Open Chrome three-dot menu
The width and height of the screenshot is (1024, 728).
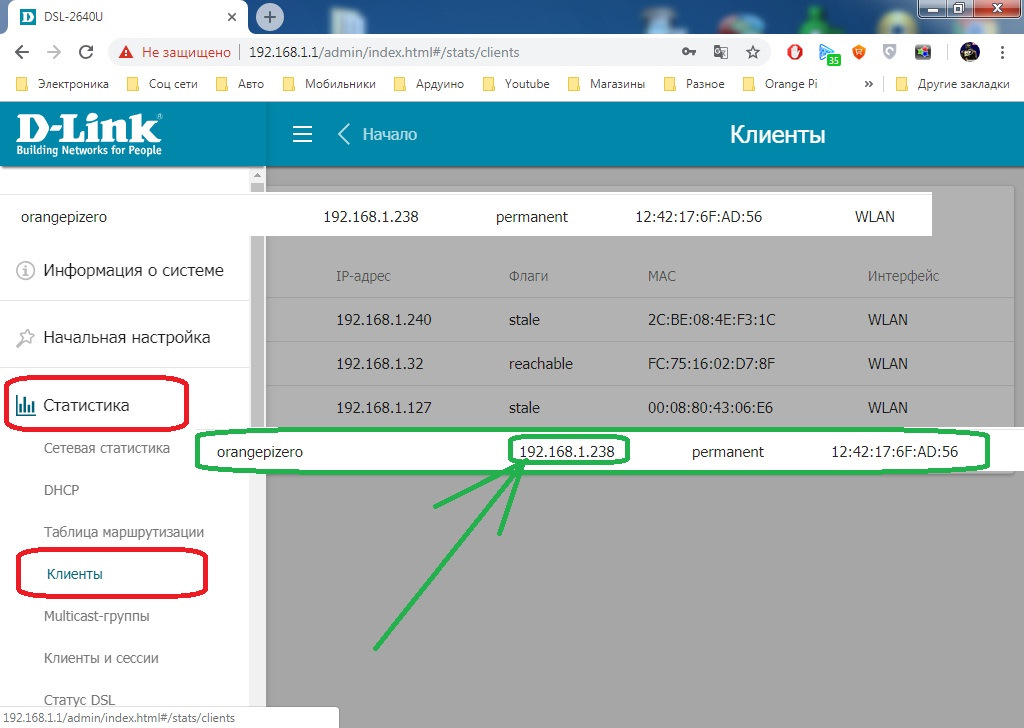click(1002, 52)
